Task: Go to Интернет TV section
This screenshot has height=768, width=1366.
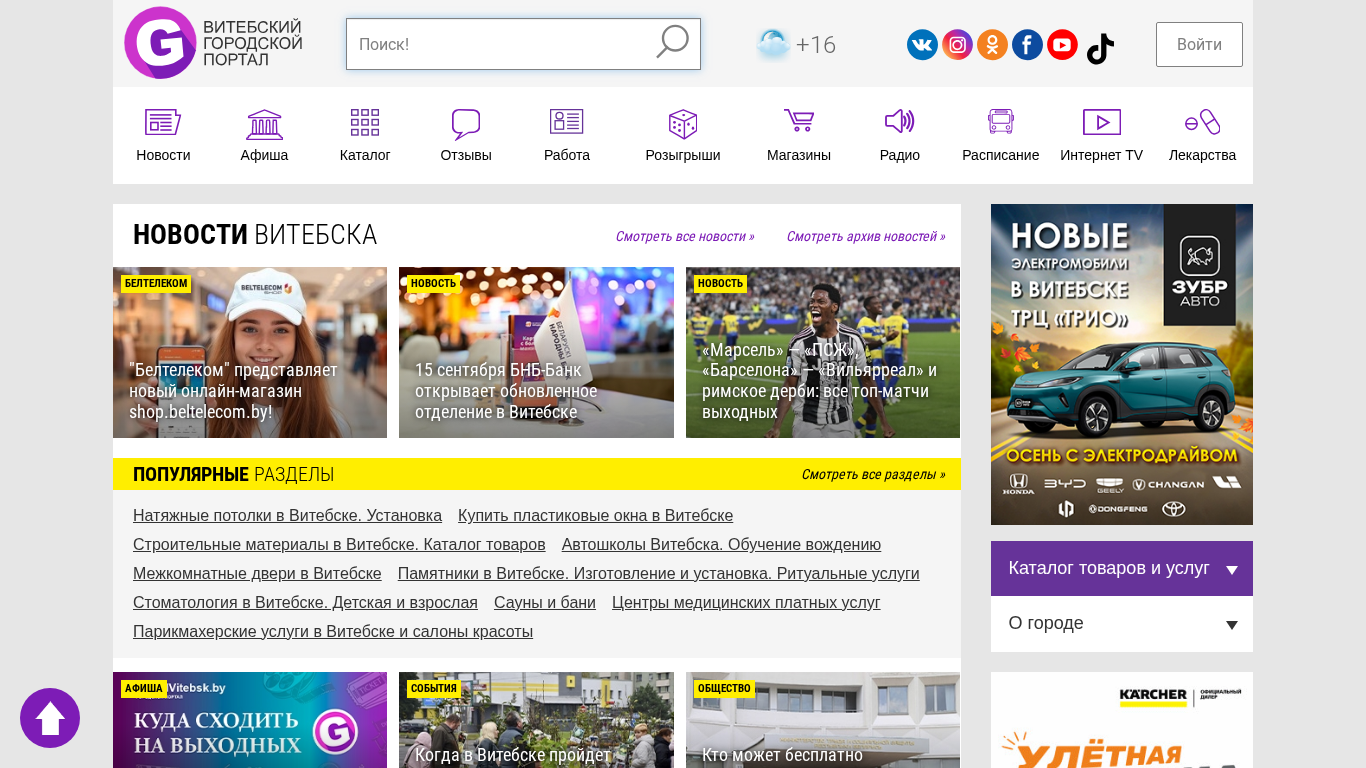Action: pos(1101,136)
